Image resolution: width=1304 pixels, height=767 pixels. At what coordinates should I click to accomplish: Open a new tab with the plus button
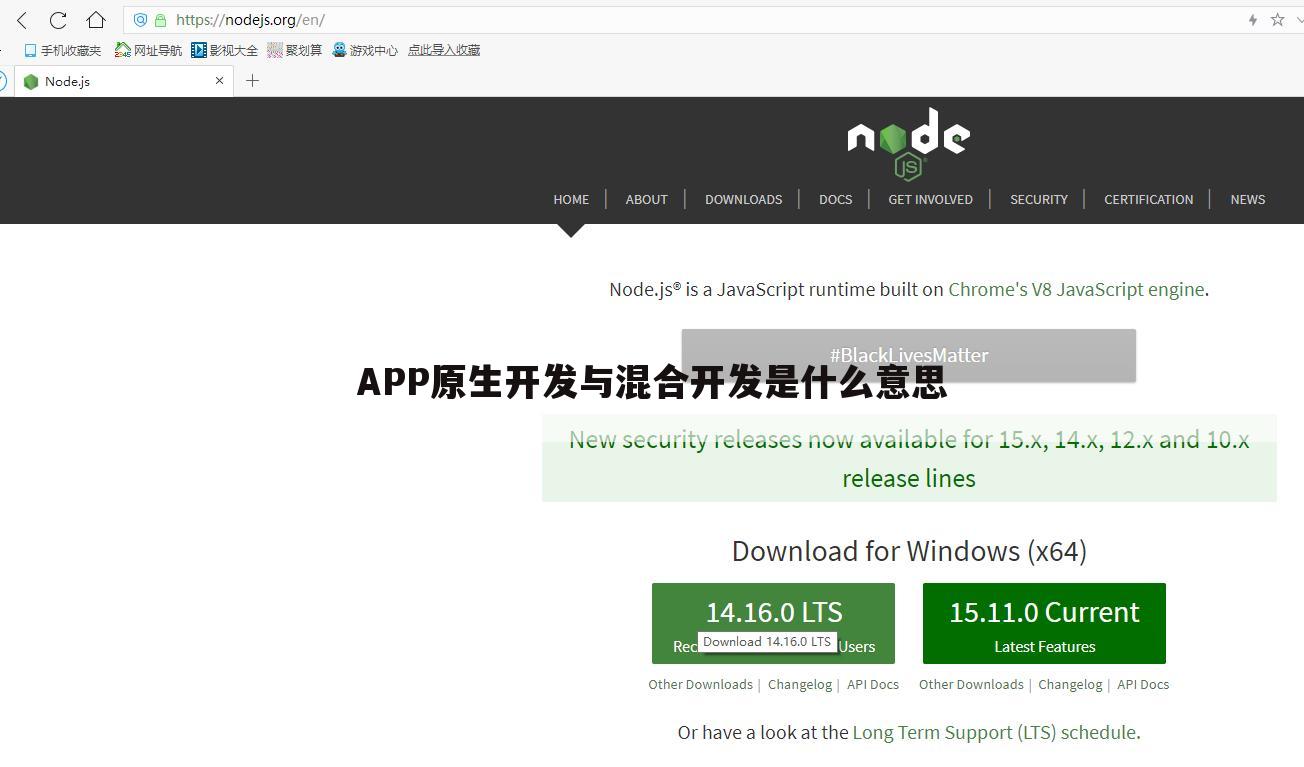[x=252, y=81]
